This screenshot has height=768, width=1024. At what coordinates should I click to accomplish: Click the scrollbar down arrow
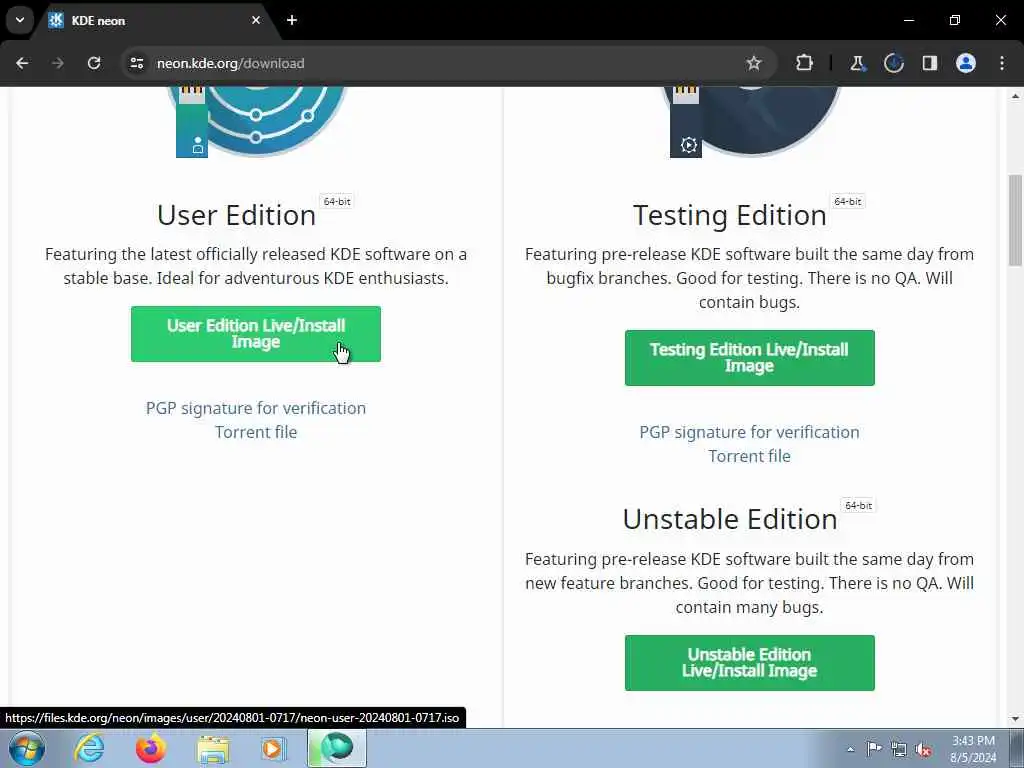point(1015,719)
